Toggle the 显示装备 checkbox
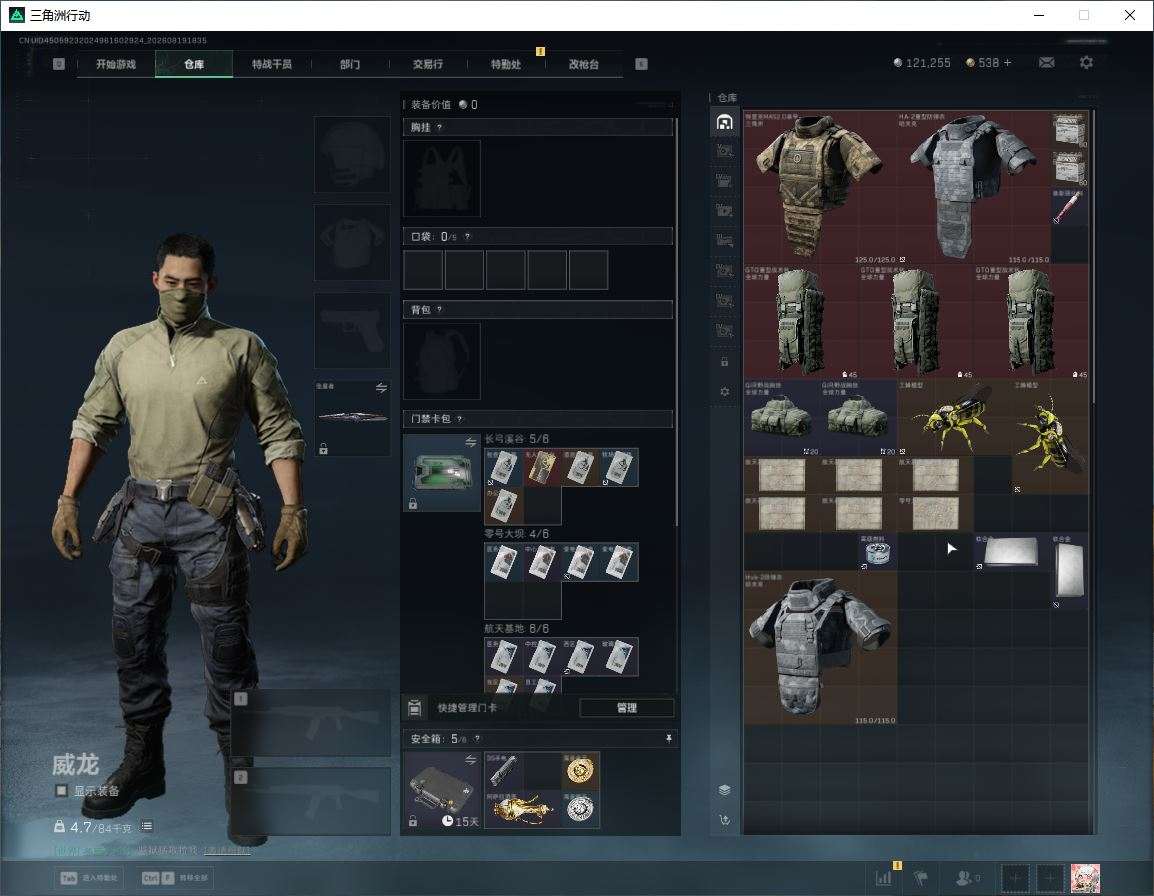The width and height of the screenshot is (1154, 896). pyautogui.click(x=62, y=791)
